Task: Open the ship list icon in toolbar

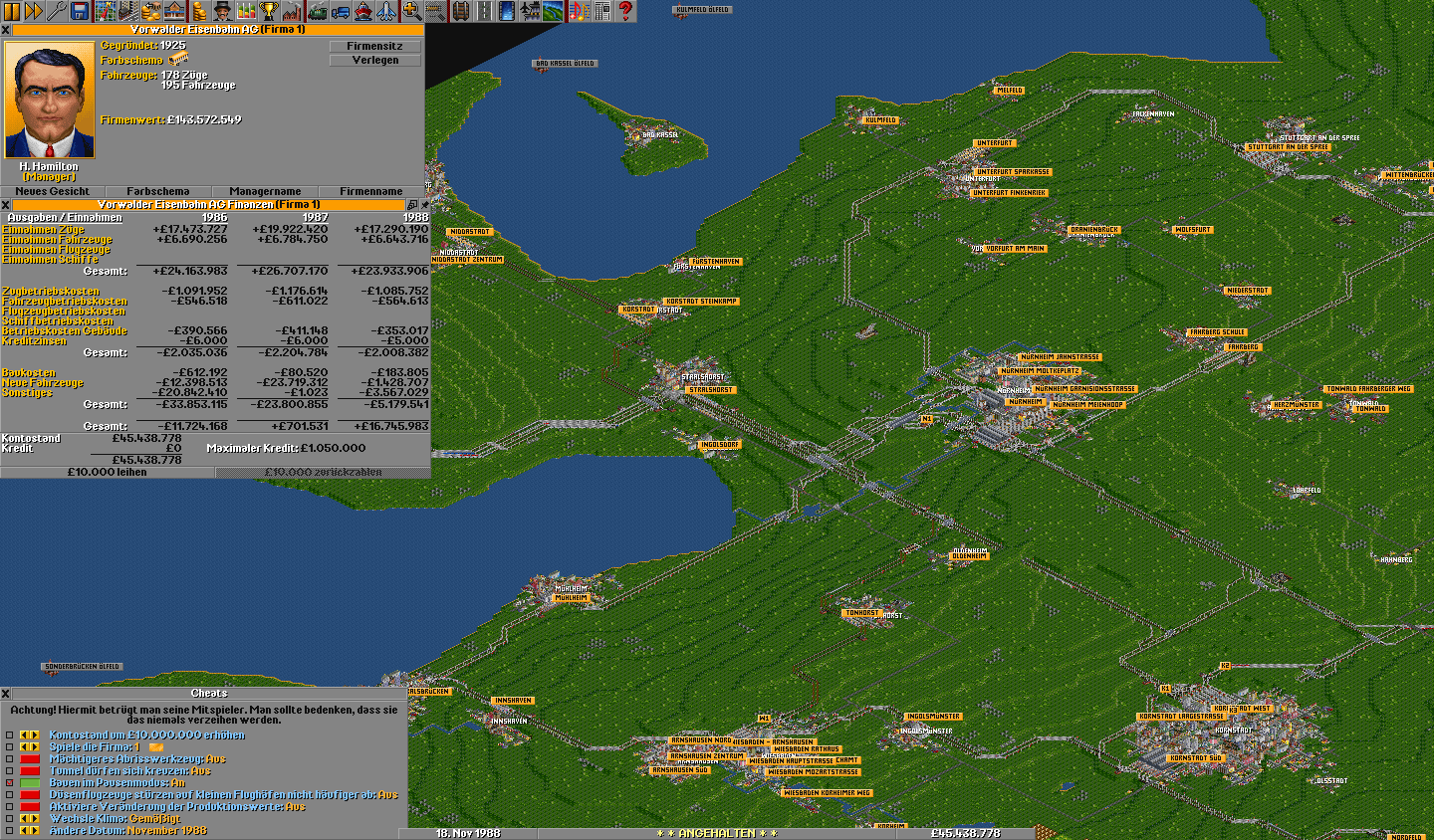Action: coord(363,11)
